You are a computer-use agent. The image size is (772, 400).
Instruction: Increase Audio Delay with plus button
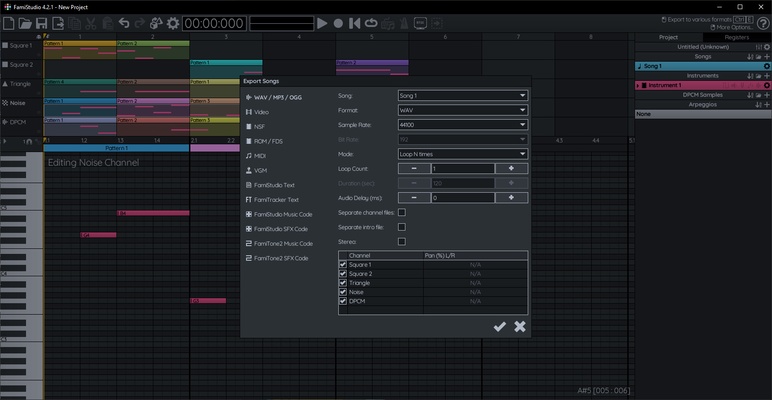coord(512,198)
